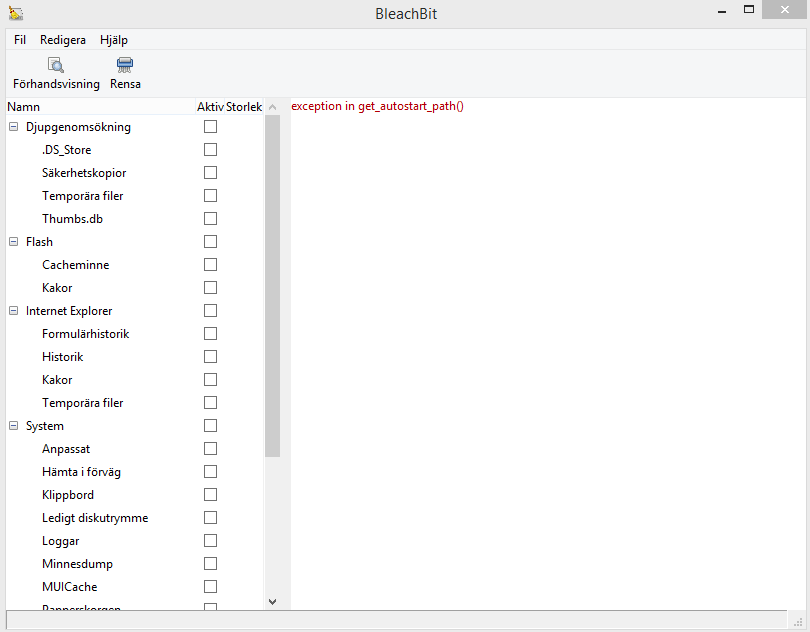Click the Storlek column header
The image size is (810, 632).
(244, 106)
